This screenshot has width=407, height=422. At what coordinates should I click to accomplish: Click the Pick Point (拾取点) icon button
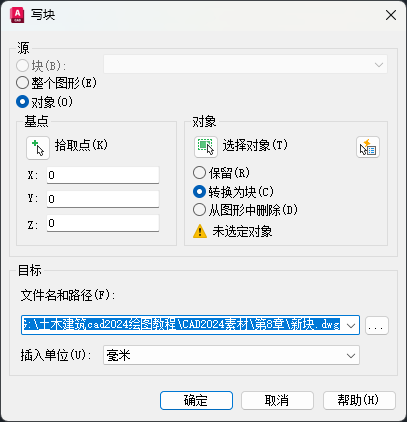point(38,148)
